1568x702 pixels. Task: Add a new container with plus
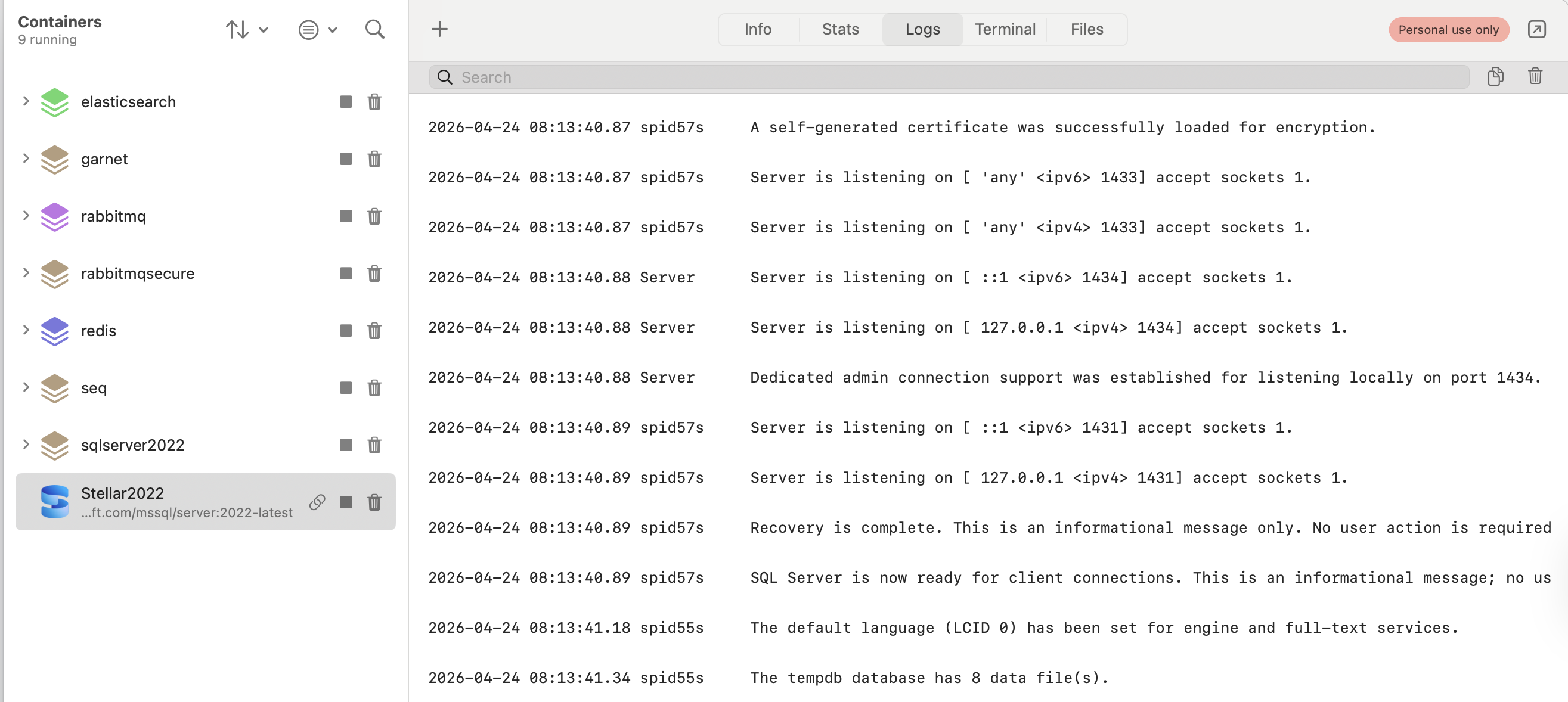[439, 29]
